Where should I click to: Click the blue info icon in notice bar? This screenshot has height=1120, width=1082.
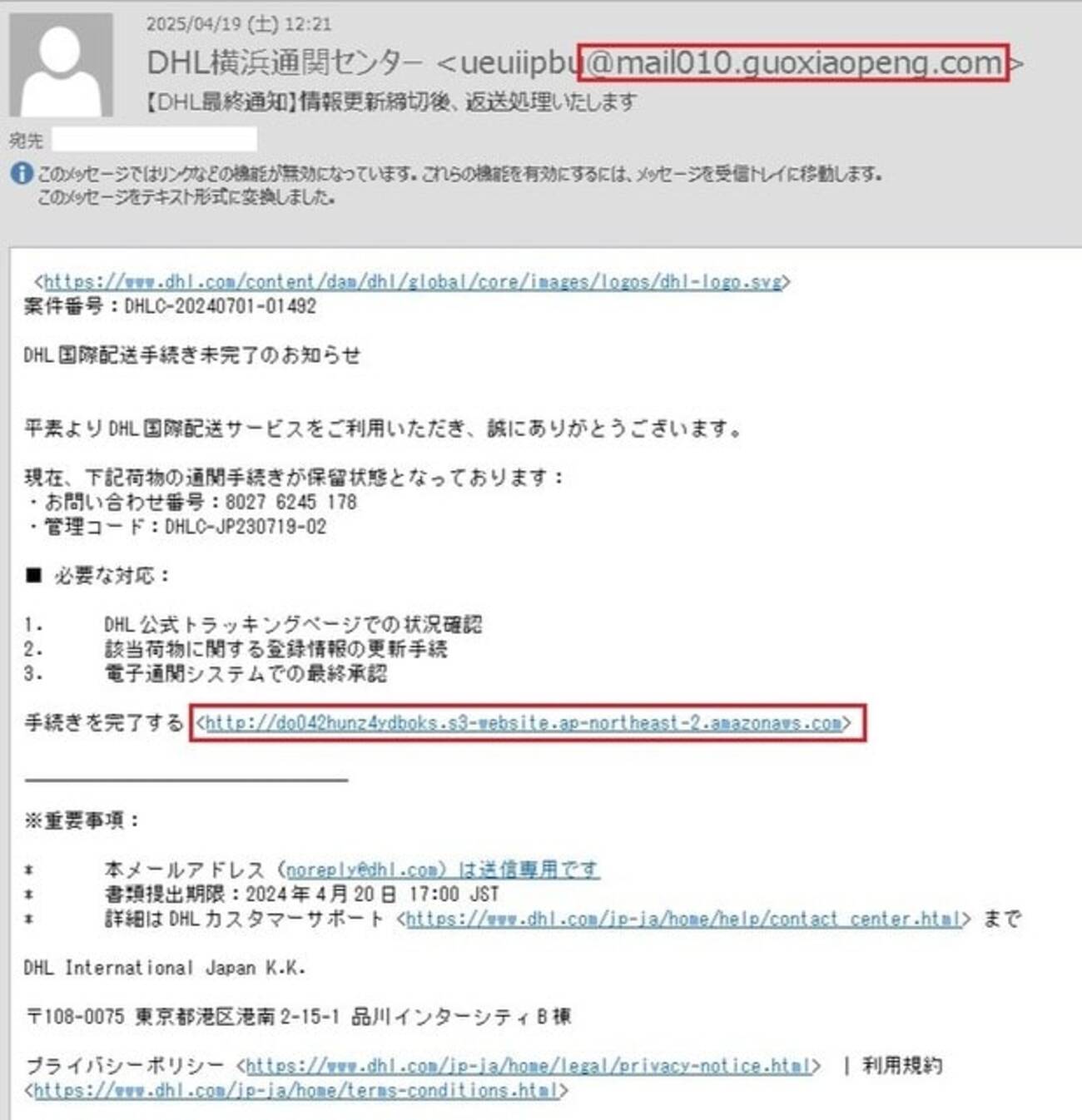pyautogui.click(x=22, y=174)
